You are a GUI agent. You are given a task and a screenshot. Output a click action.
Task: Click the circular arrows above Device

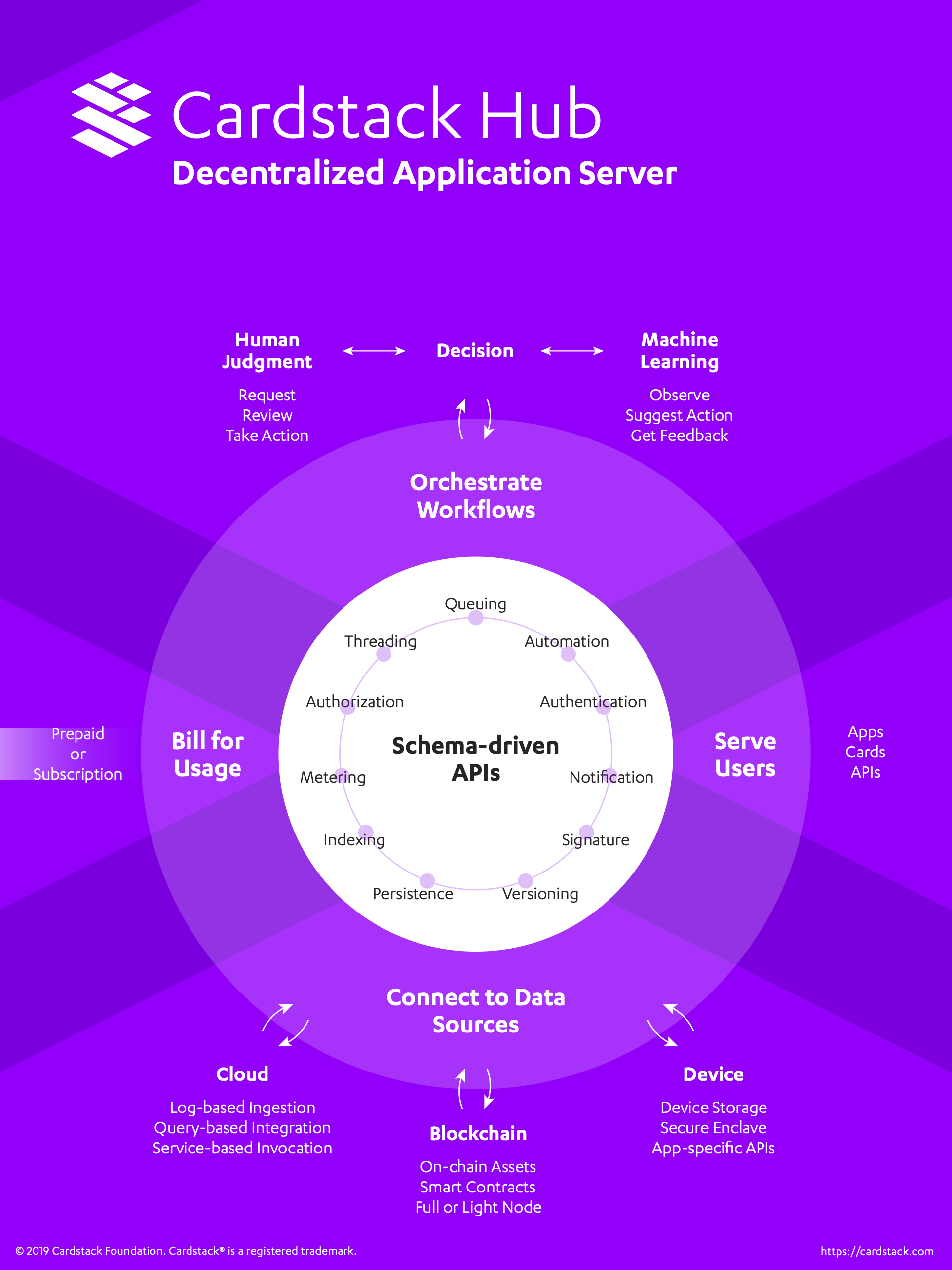[670, 1026]
